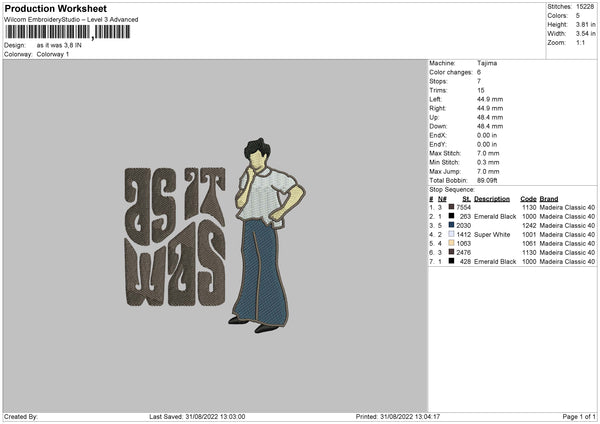600x424 pixels.
Task: Click "Emerald Black" in stop 2 row
Action: (495, 217)
